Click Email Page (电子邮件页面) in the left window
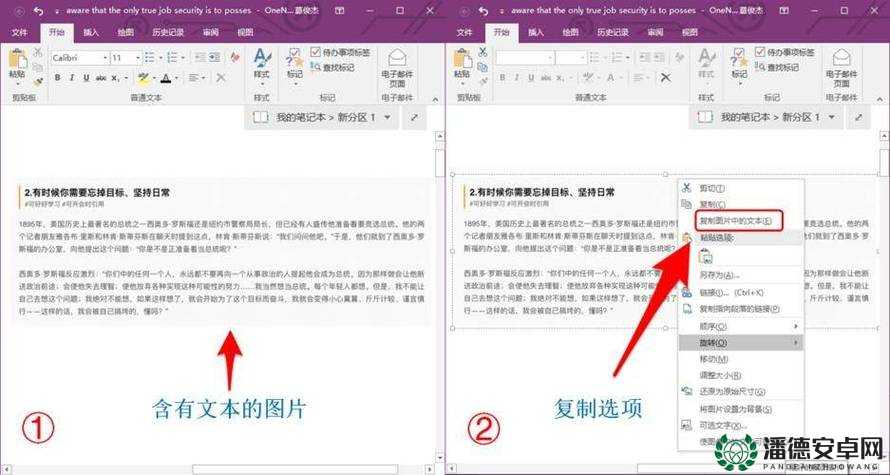This screenshot has width=890, height=475. tap(397, 67)
